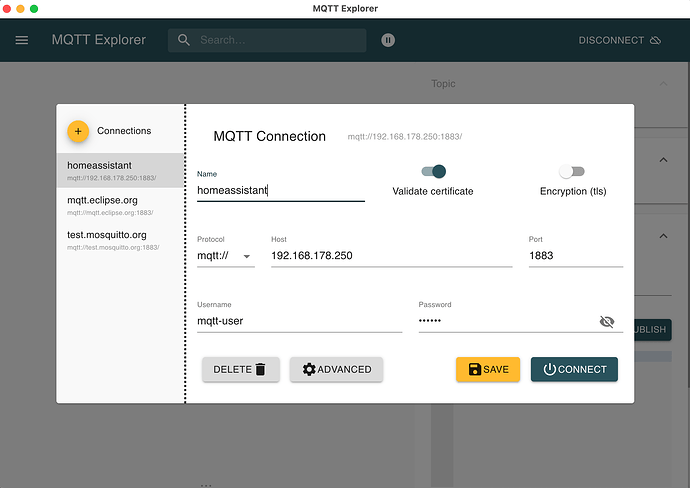
Task: Click the Connections heading
Action: coord(124,131)
